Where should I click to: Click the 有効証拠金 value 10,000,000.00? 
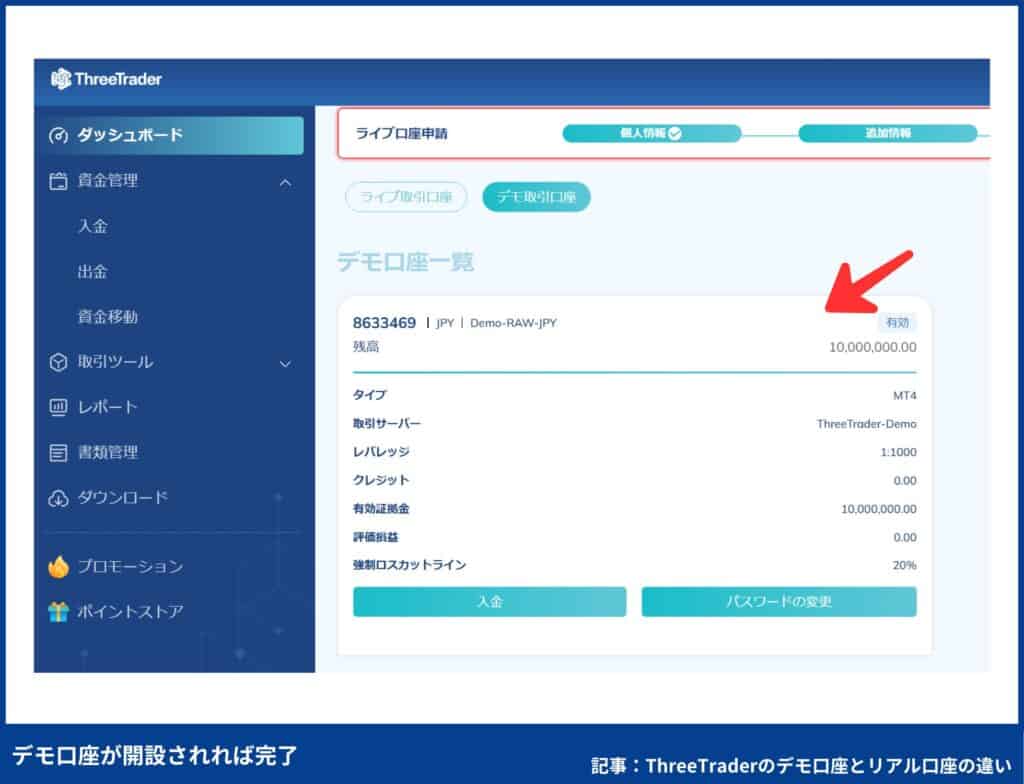pos(878,509)
